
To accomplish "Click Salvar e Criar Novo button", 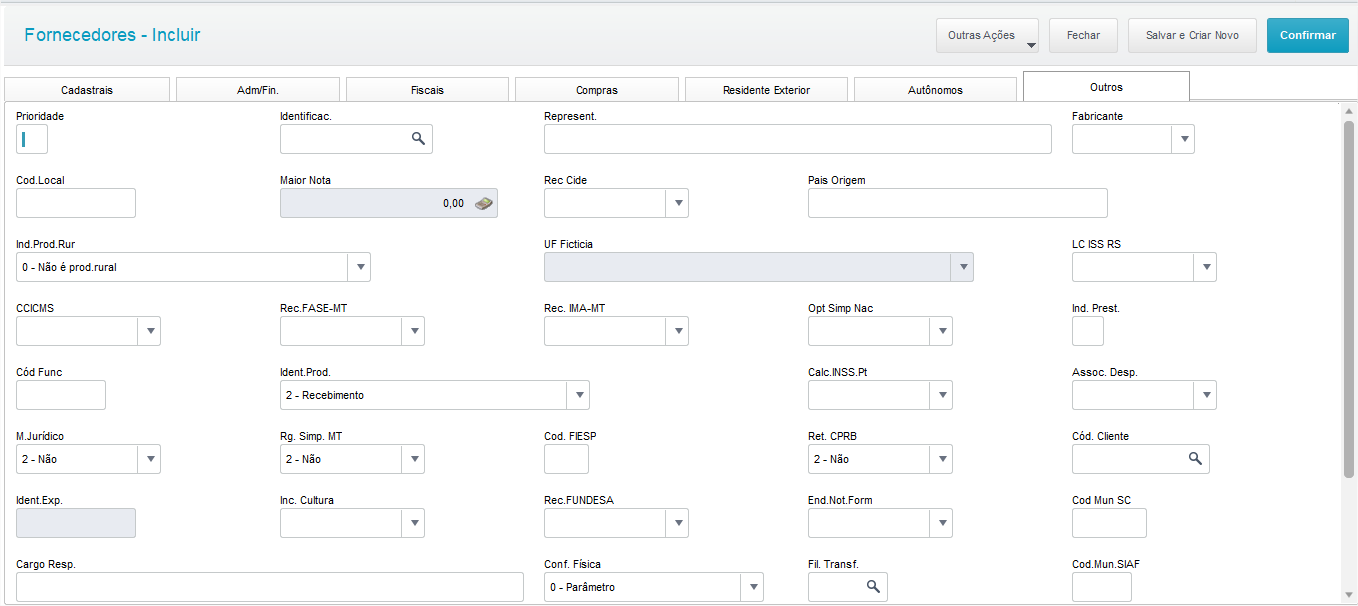I will (x=1192, y=35).
